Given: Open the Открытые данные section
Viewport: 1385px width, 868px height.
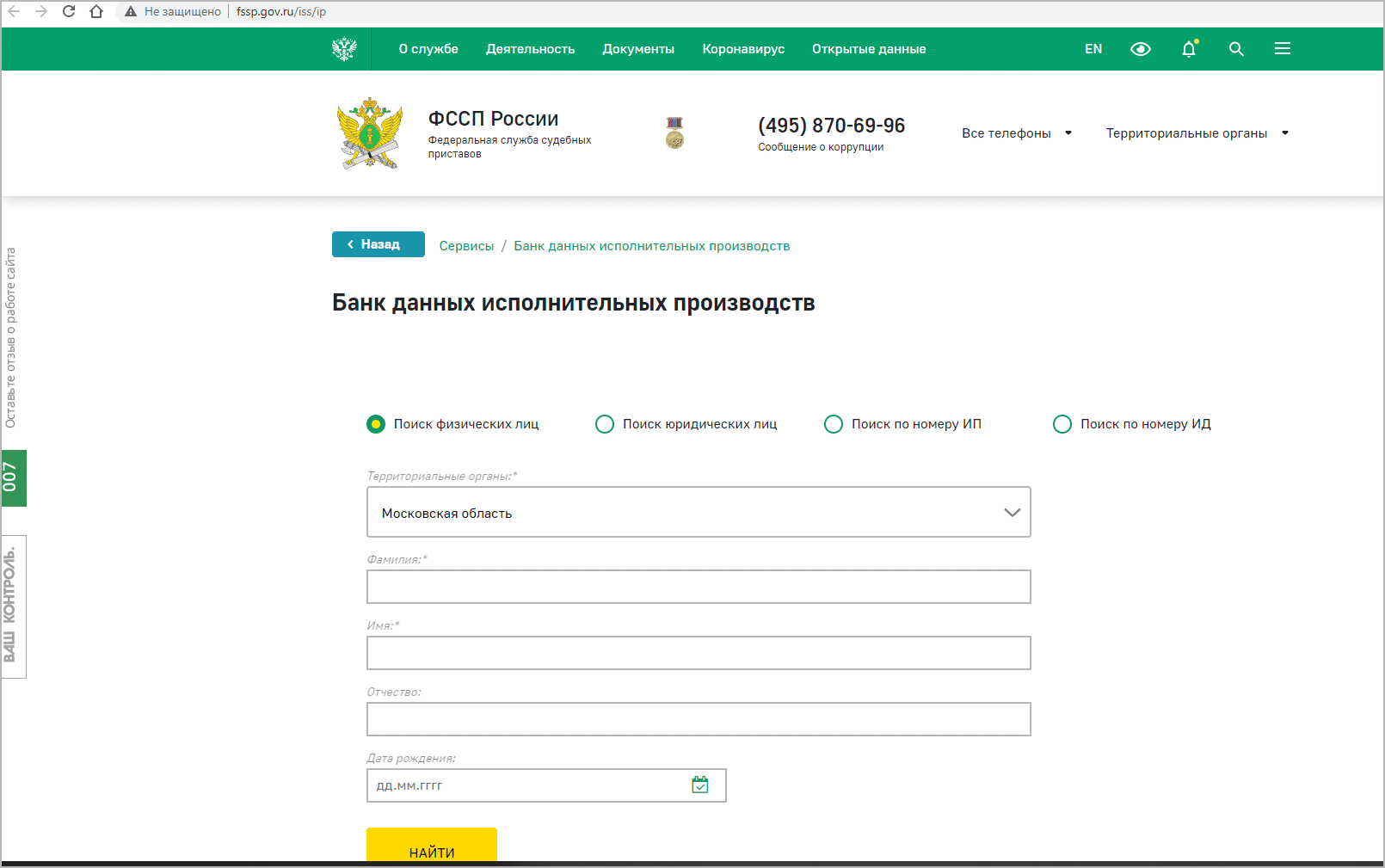Looking at the screenshot, I should pos(868,49).
